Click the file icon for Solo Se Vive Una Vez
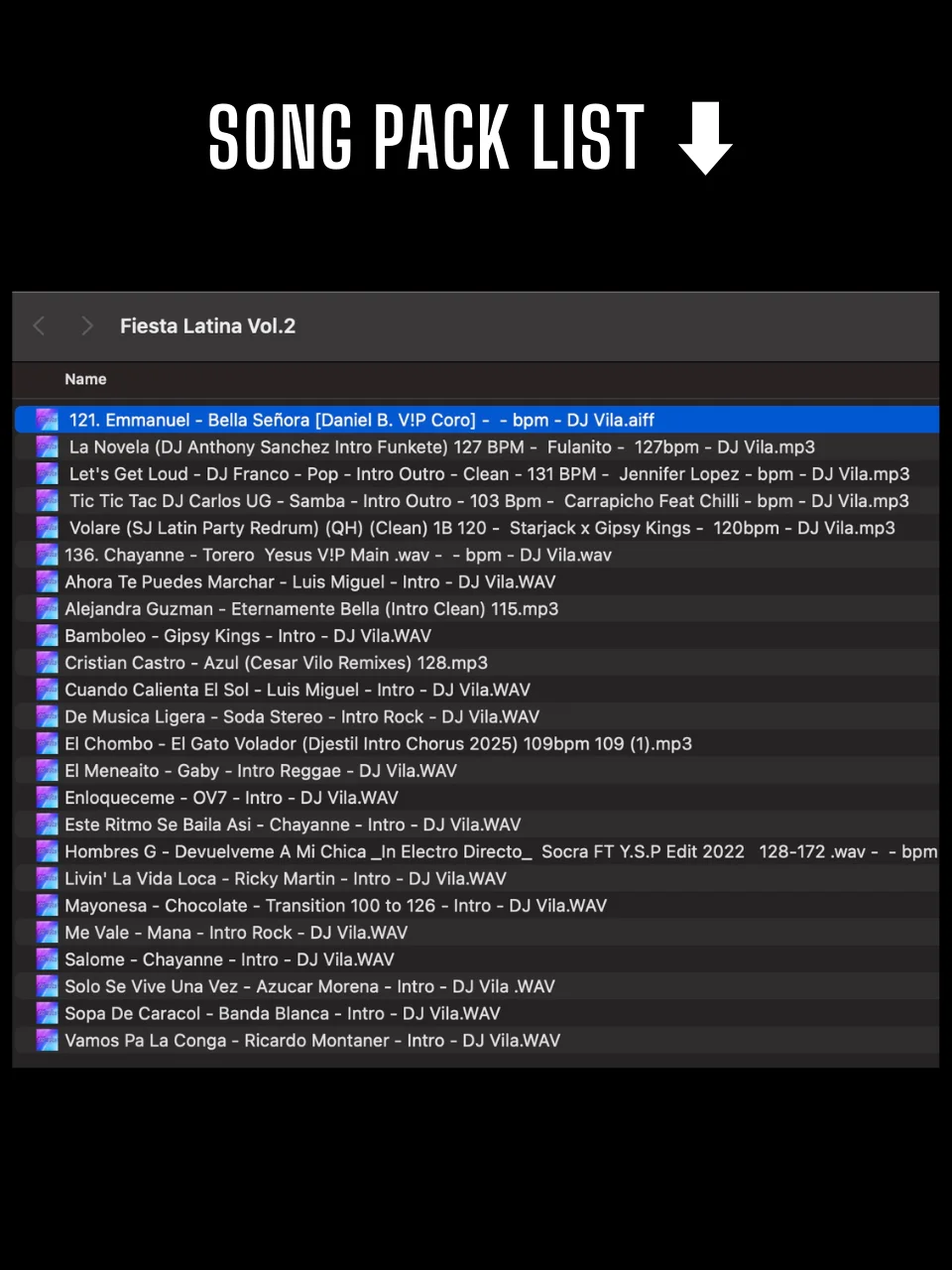 (47, 985)
